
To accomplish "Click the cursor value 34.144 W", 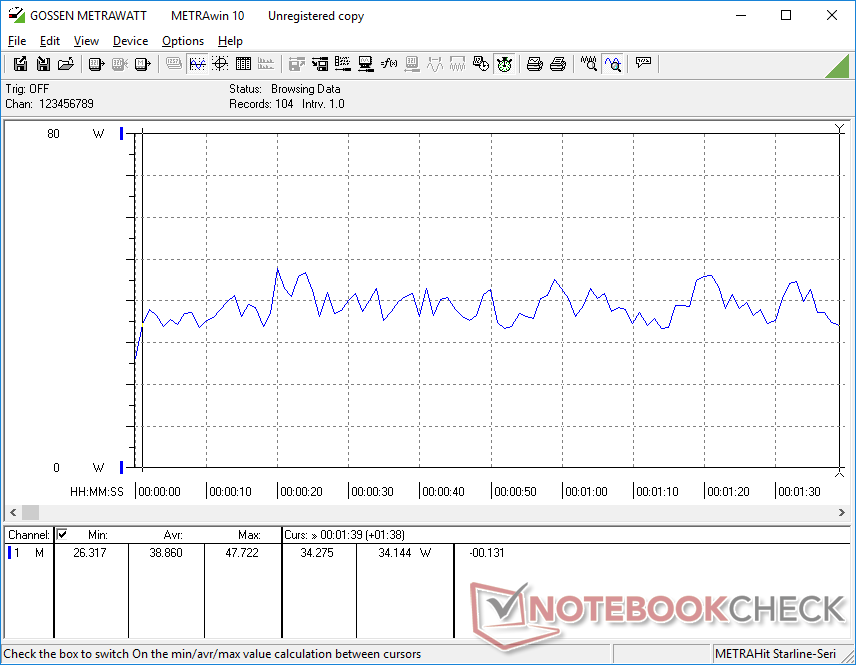I will click(x=405, y=553).
